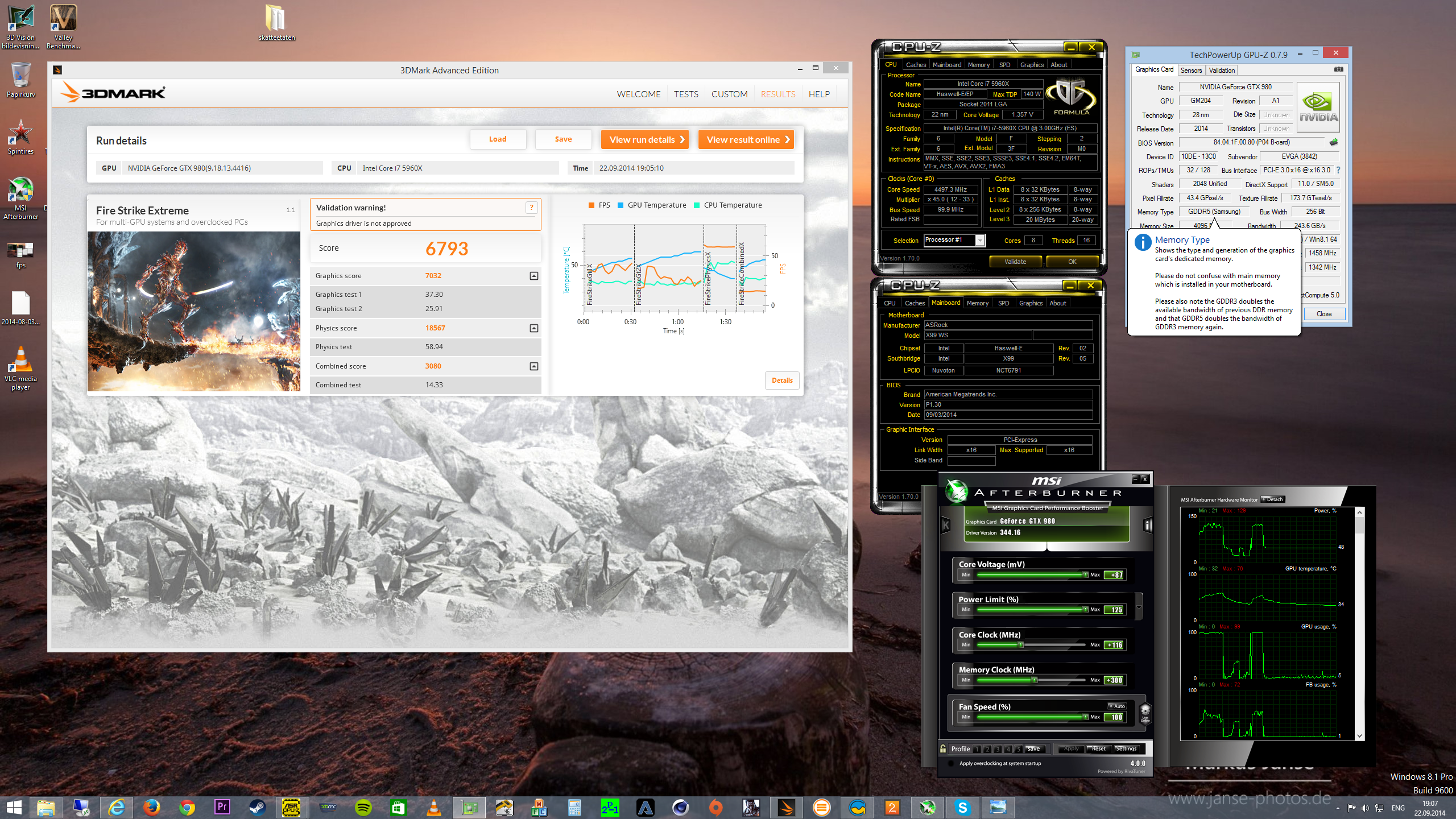Expand the Graphics score section

534,276
